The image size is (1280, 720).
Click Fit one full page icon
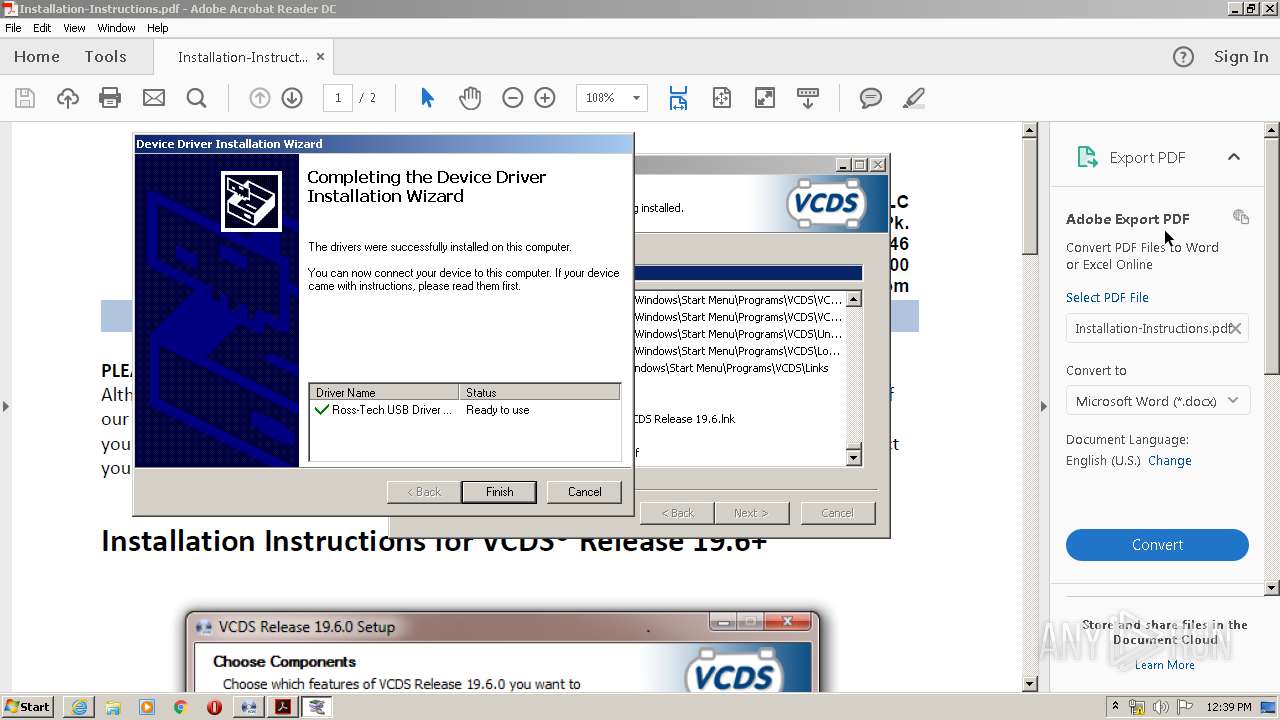click(x=722, y=98)
